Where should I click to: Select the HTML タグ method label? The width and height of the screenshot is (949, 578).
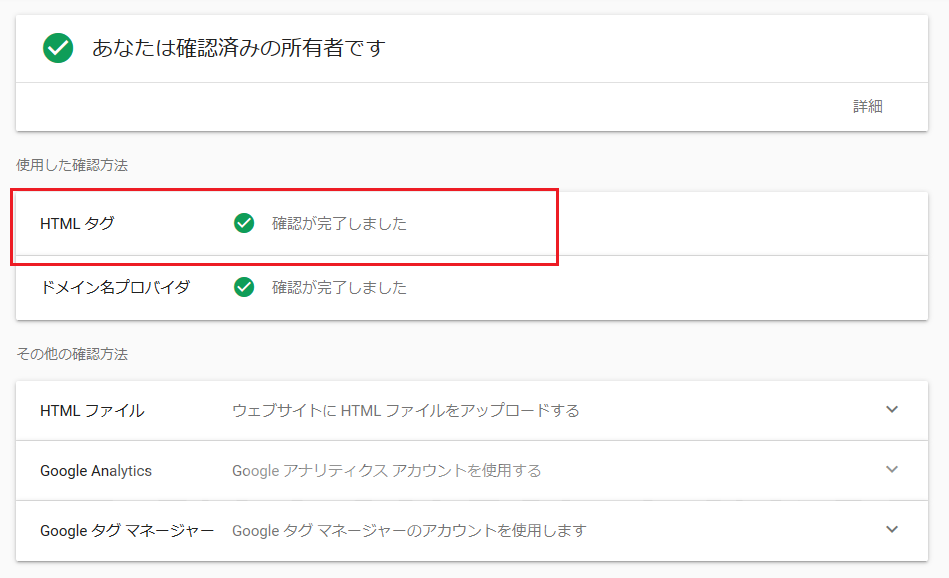77,223
